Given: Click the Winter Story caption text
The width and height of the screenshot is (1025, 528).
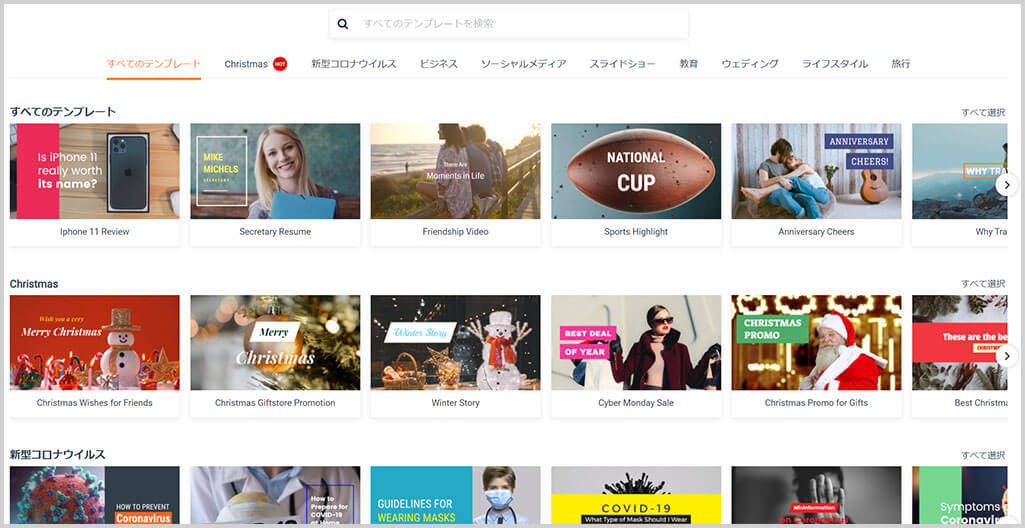Looking at the screenshot, I should [x=456, y=403].
